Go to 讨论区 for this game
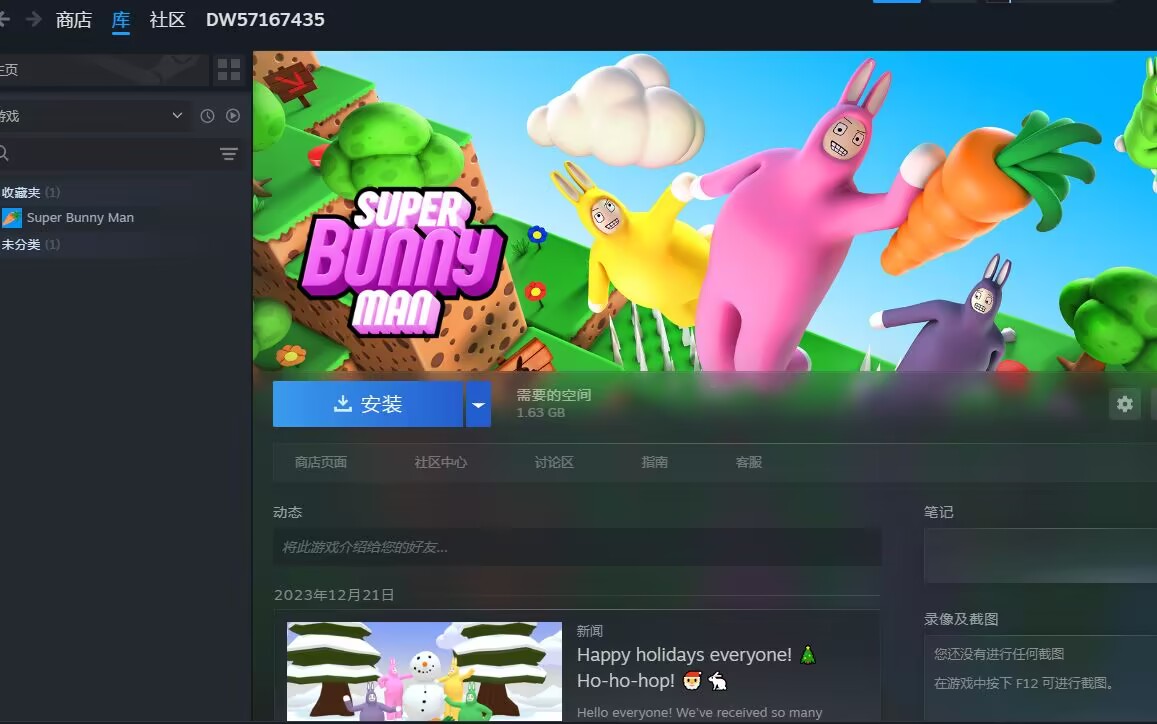The height and width of the screenshot is (724, 1157). point(554,462)
